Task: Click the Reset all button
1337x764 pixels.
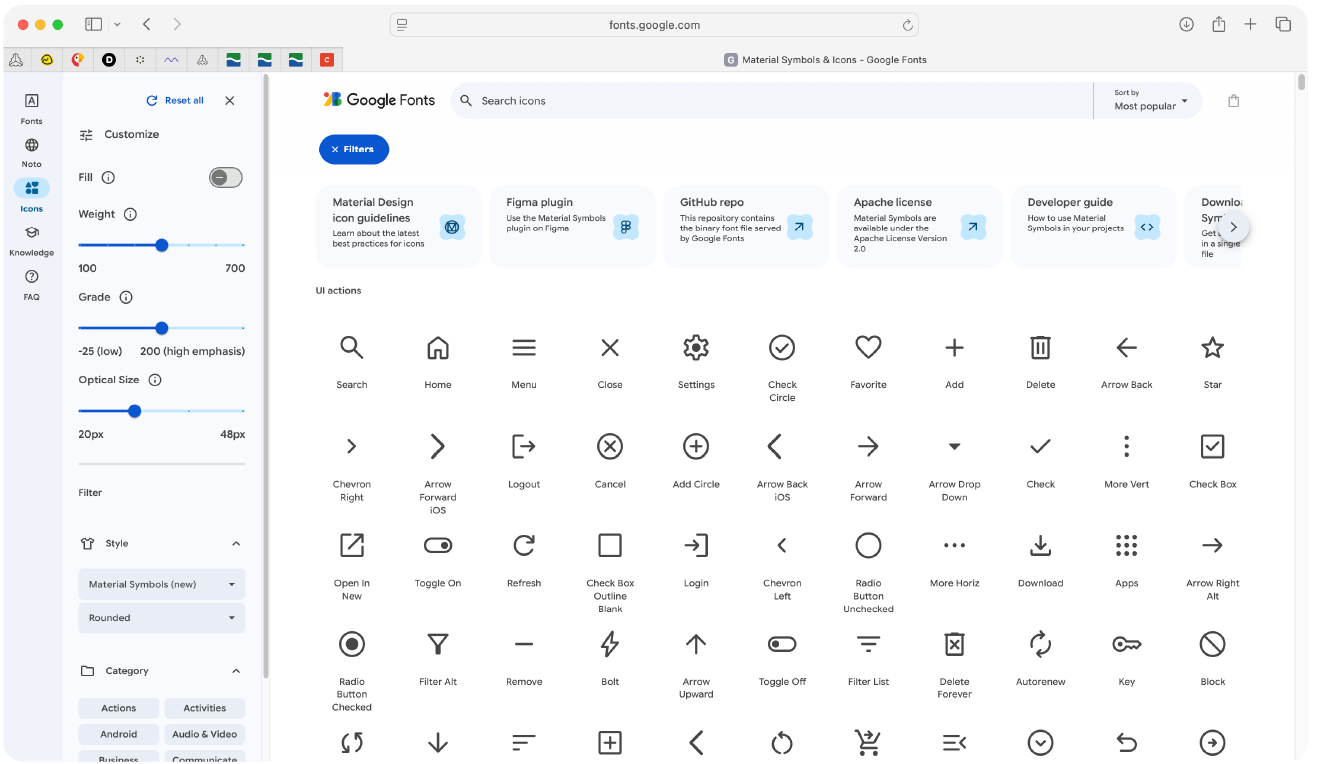Action: pyautogui.click(x=176, y=101)
